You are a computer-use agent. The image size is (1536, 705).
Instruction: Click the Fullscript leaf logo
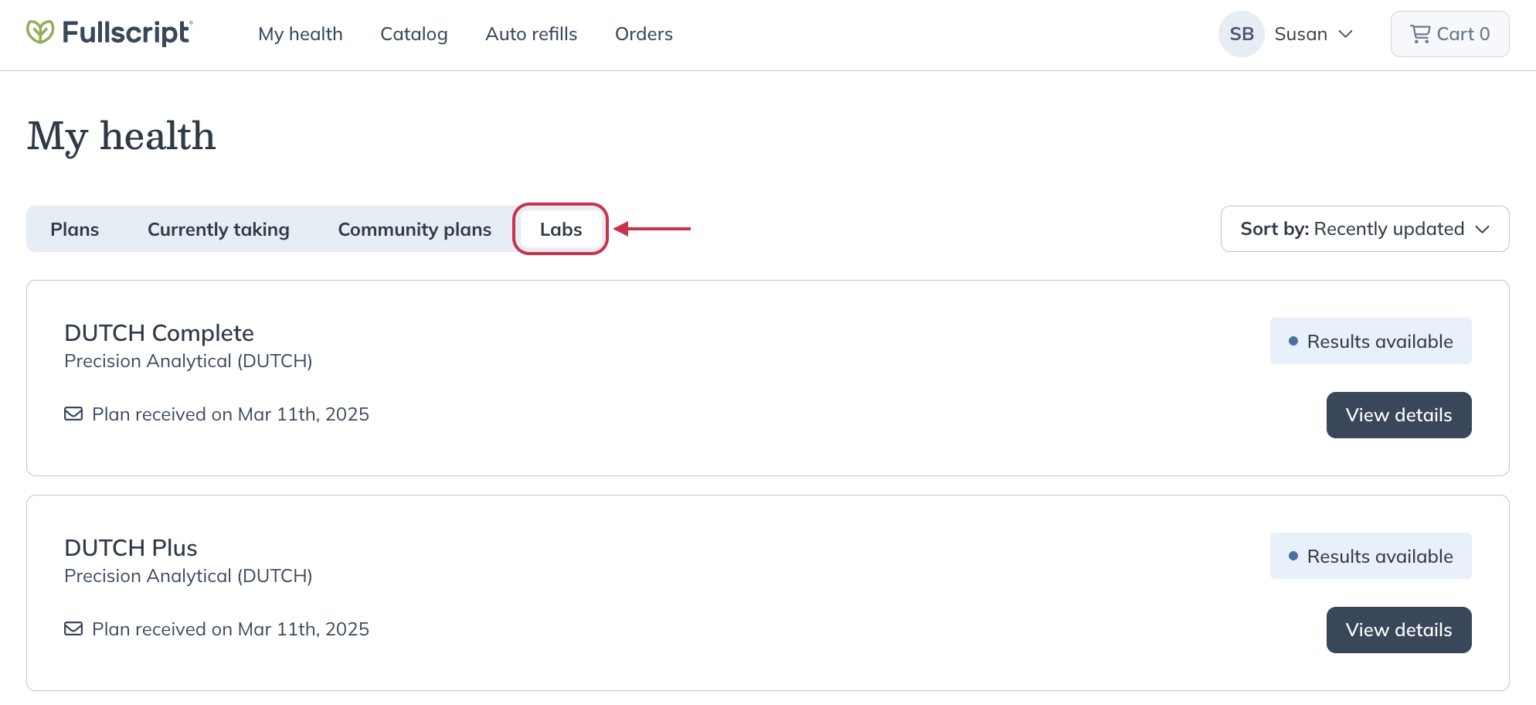(37, 31)
